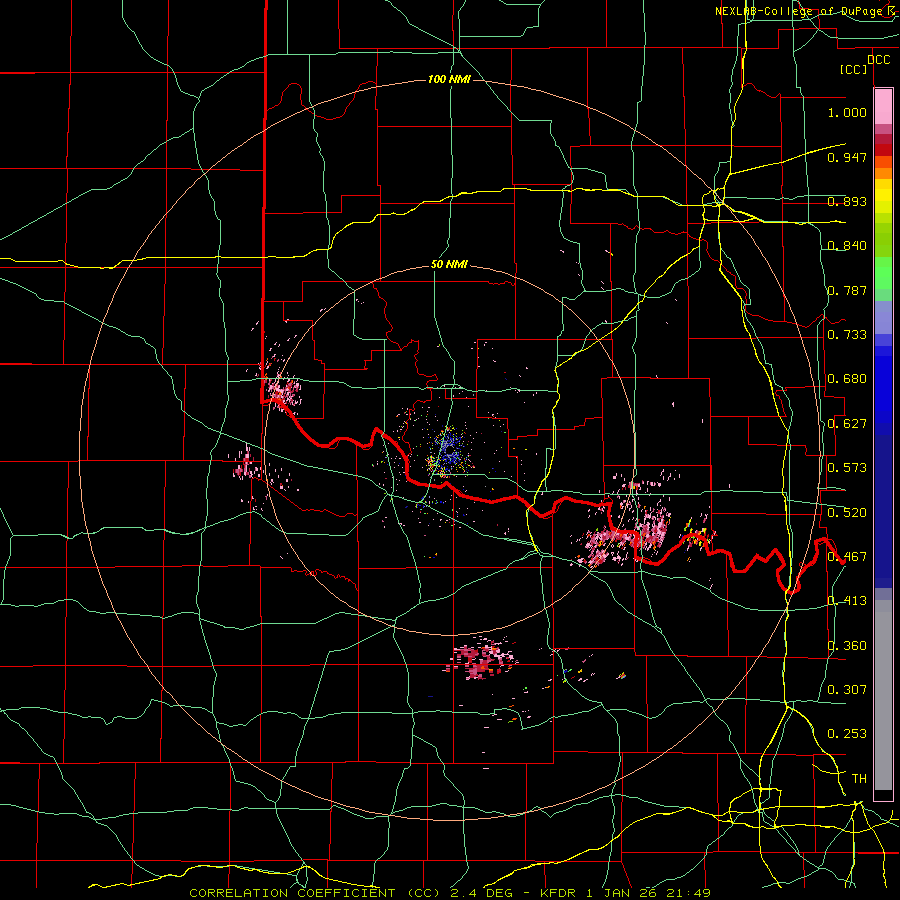This screenshot has height=900, width=900.
Task: Select the 0.360 scale value
Action: point(847,646)
